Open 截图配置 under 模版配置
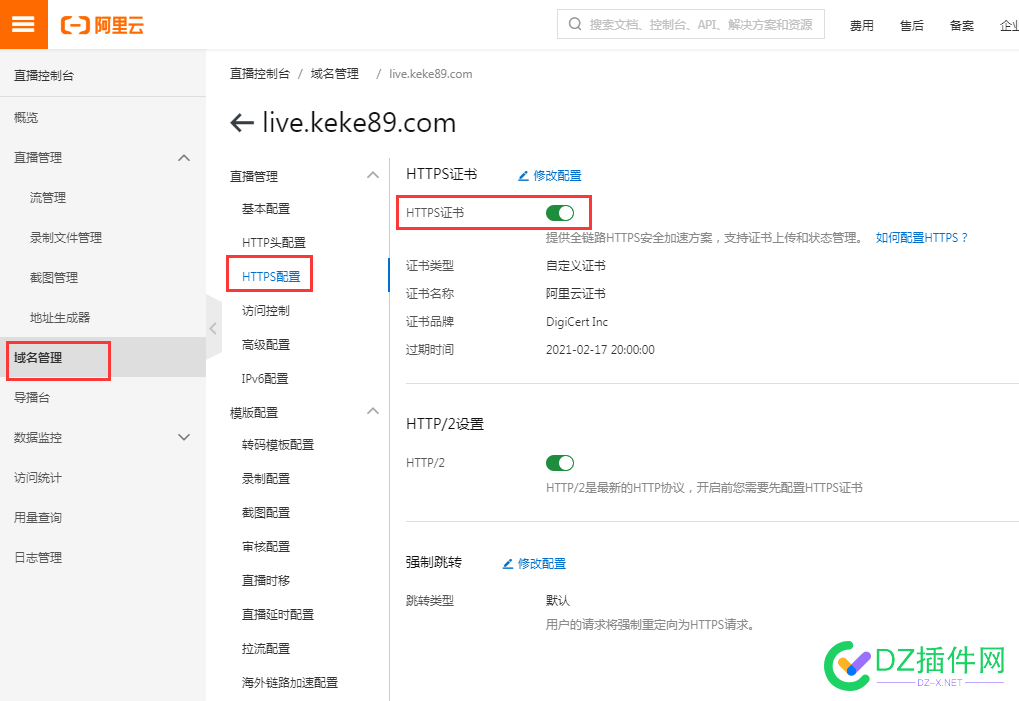The width and height of the screenshot is (1019, 701). pyautogui.click(x=266, y=513)
